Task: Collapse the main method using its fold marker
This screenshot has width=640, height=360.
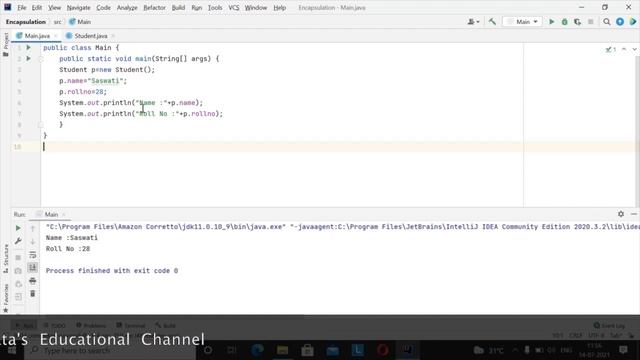Action: pyautogui.click(x=41, y=59)
